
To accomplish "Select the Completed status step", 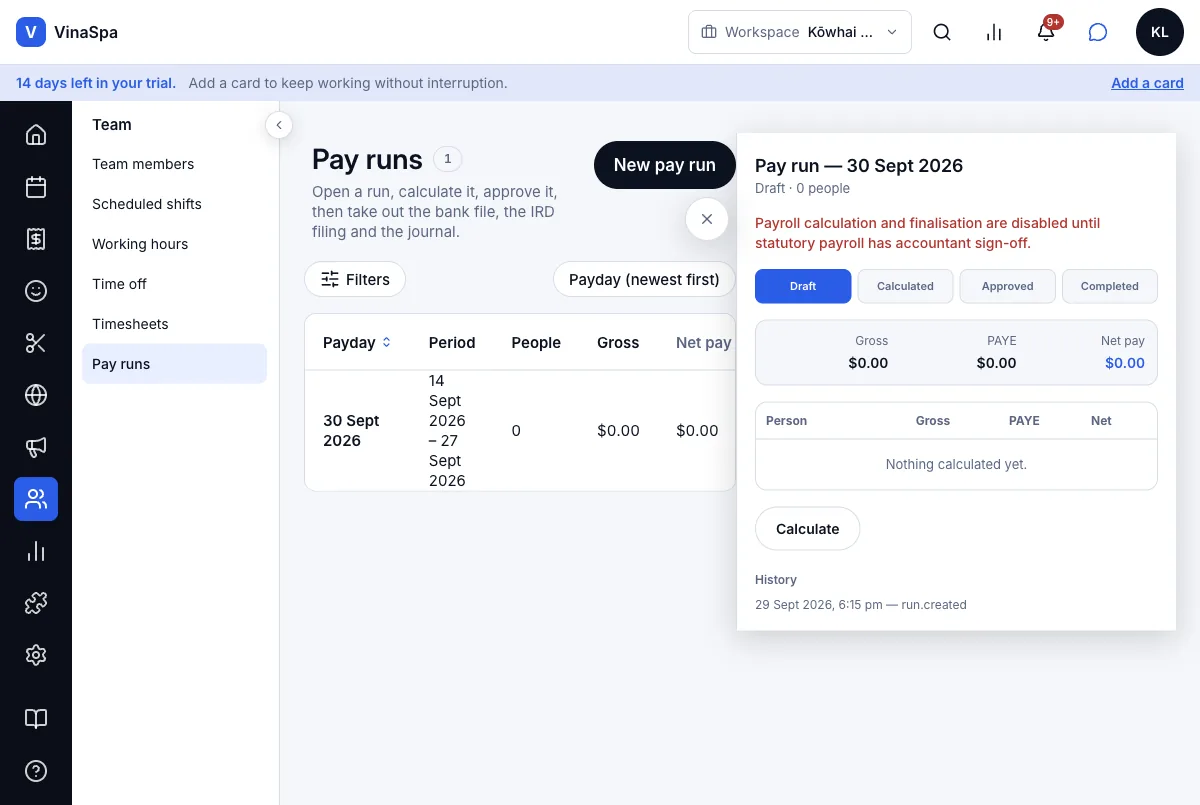I will pos(1109,286).
